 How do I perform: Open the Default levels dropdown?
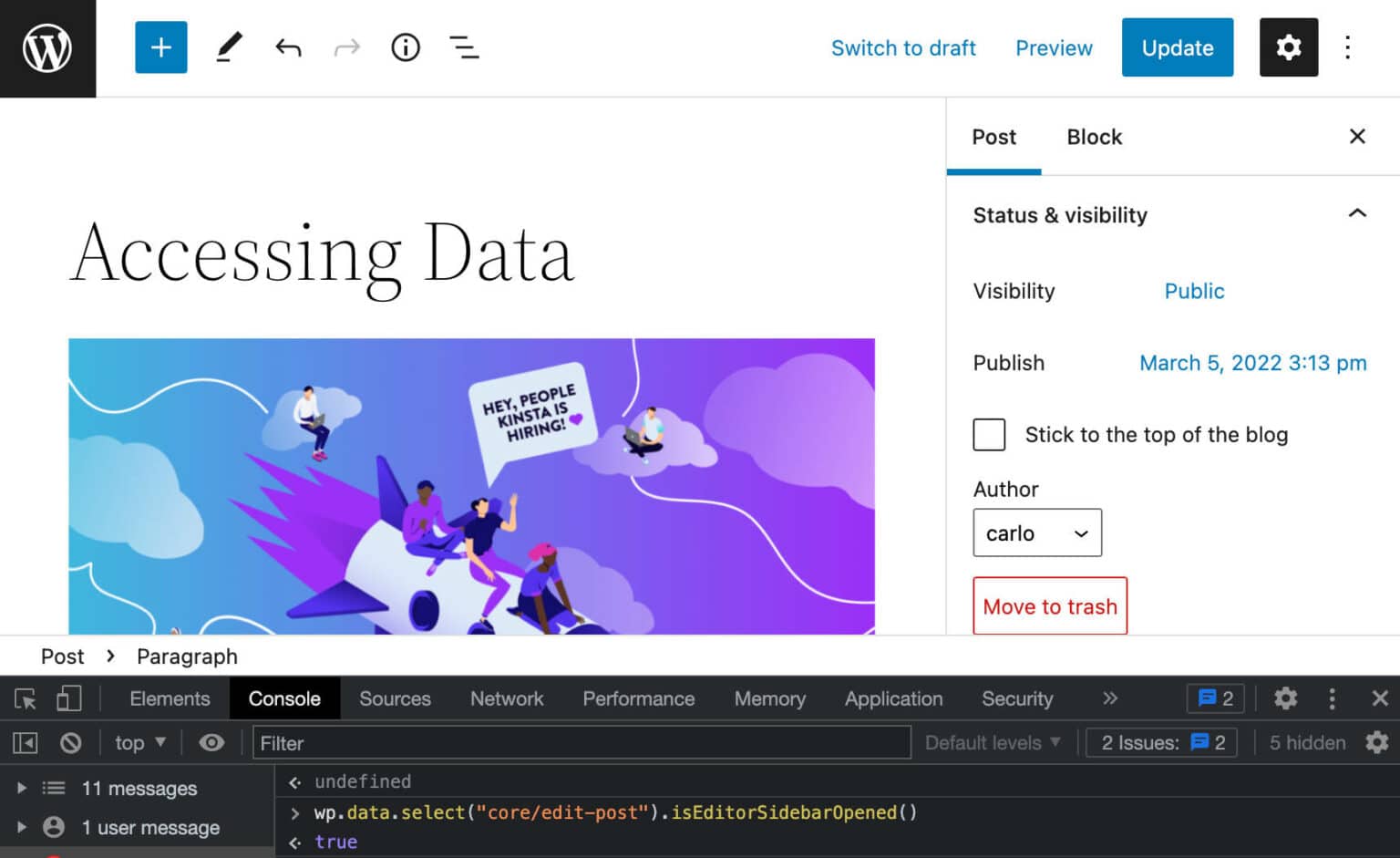(991, 742)
